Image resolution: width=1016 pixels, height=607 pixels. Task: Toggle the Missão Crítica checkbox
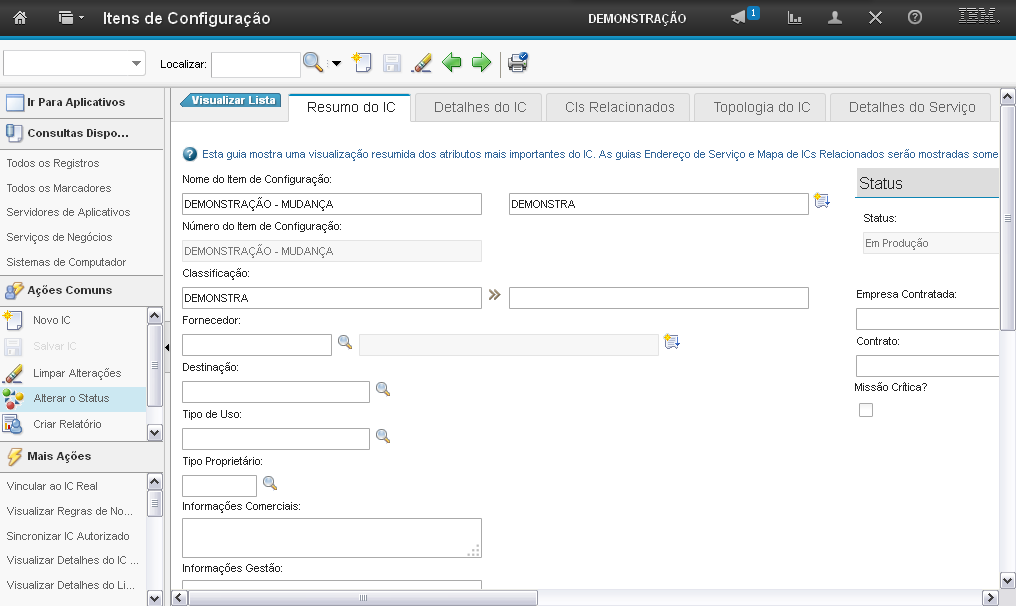[x=866, y=410]
